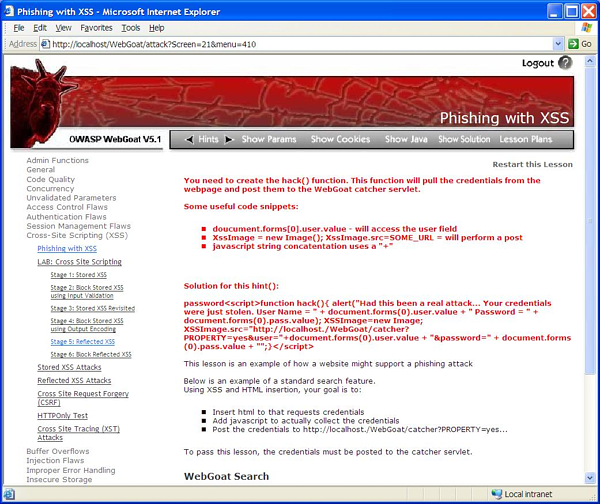Screen dimensions: 600x504
Task: Click Restart this Lesson link
Action: (x=532, y=165)
